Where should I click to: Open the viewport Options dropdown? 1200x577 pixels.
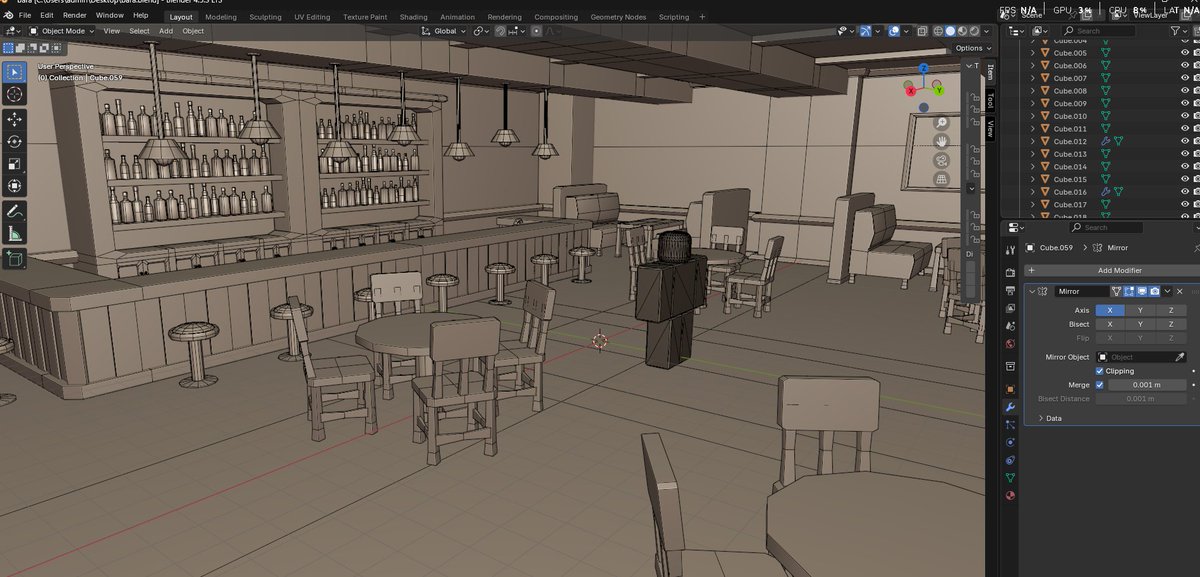(969, 48)
